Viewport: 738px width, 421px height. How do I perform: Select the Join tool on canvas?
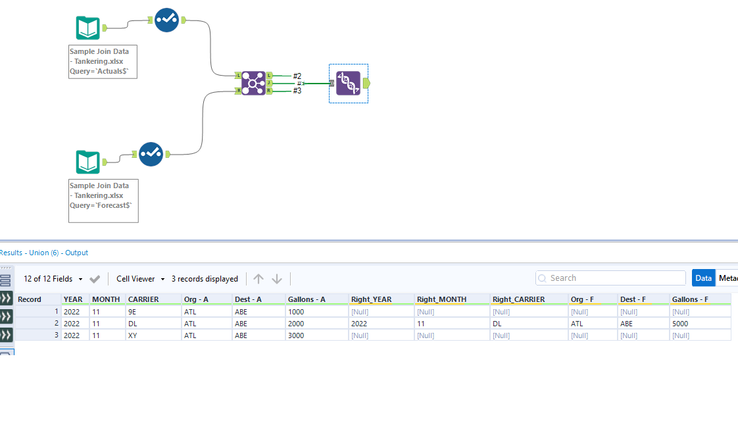tap(253, 83)
